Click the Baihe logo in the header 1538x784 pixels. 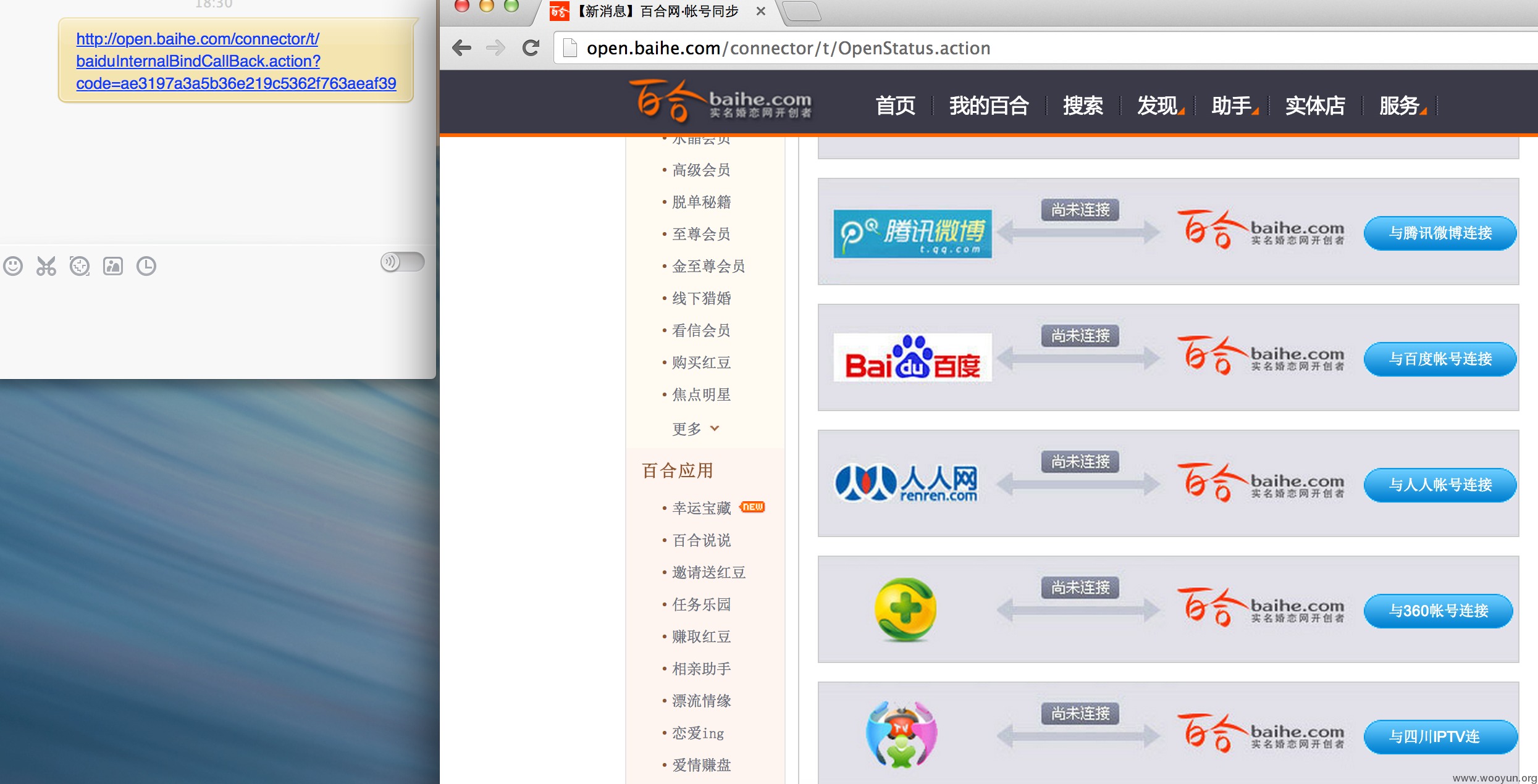pos(721,102)
